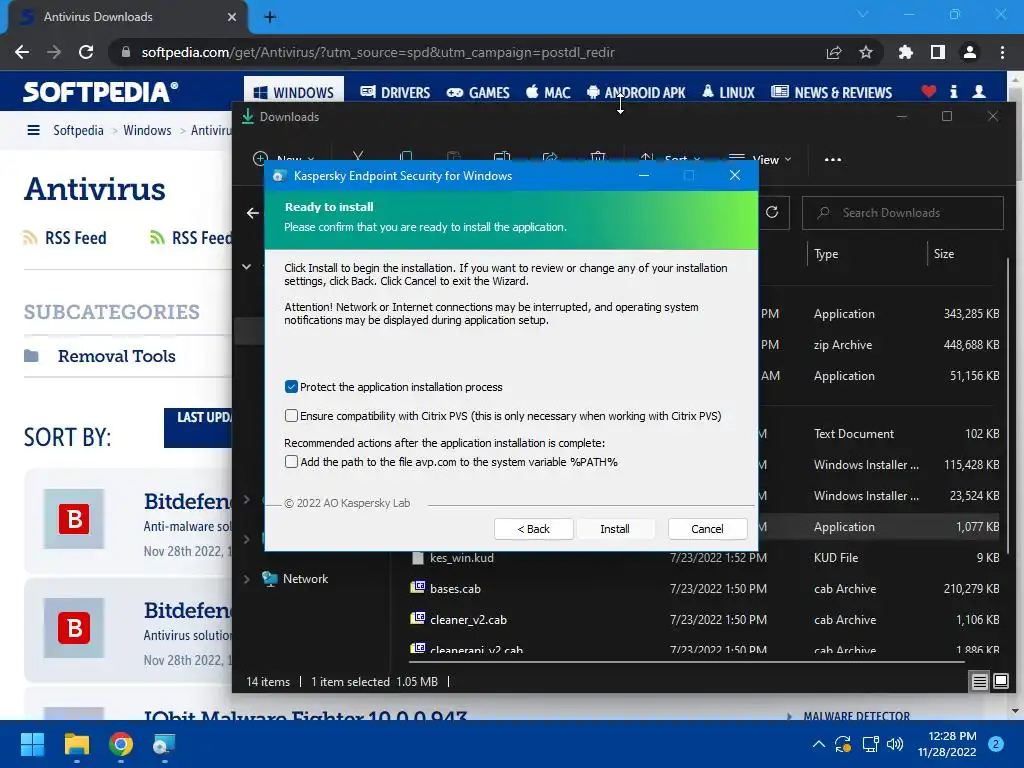The height and width of the screenshot is (768, 1024).
Task: Reload the page in Chrome
Action: click(86, 52)
